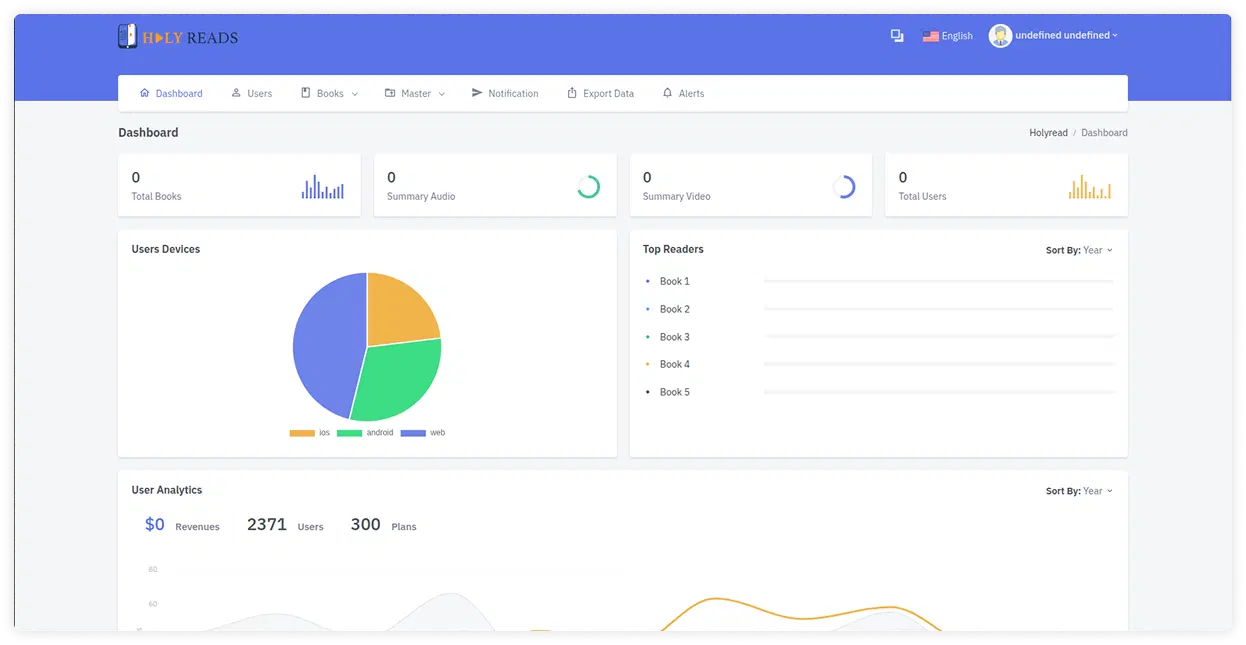Click the 2371 Users value

point(267,524)
